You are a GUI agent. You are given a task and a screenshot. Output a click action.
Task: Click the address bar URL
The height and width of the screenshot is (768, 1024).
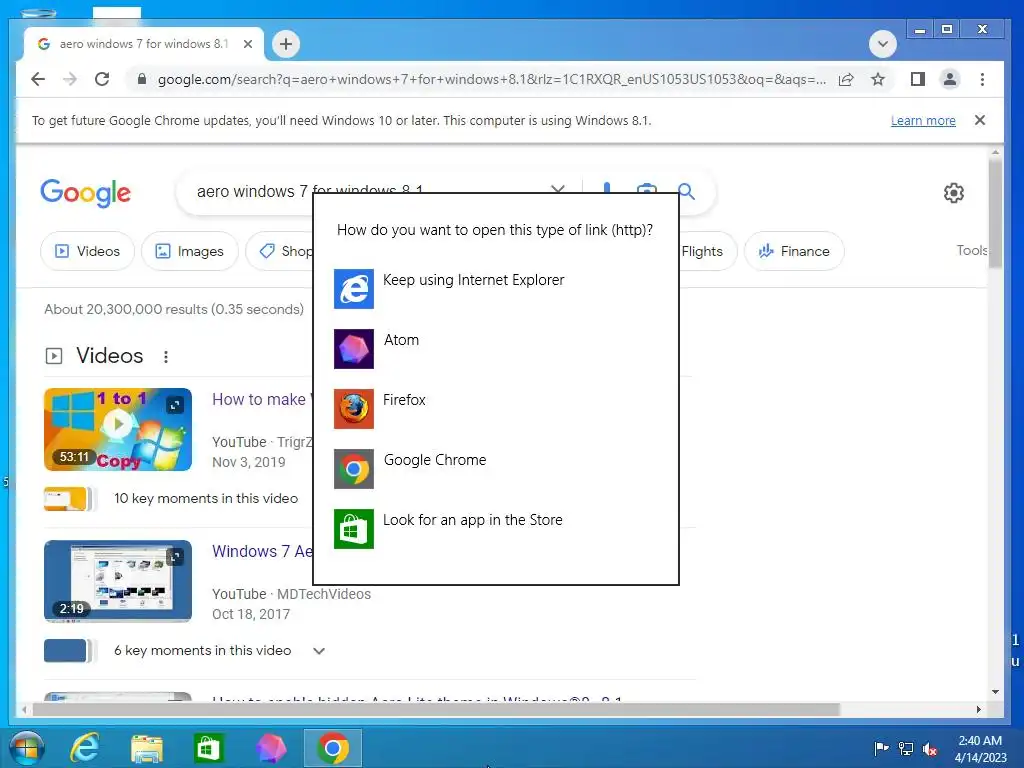(491, 79)
